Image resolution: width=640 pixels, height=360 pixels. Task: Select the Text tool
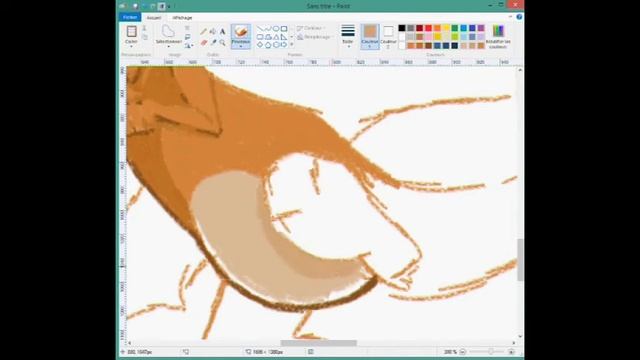pyautogui.click(x=222, y=31)
